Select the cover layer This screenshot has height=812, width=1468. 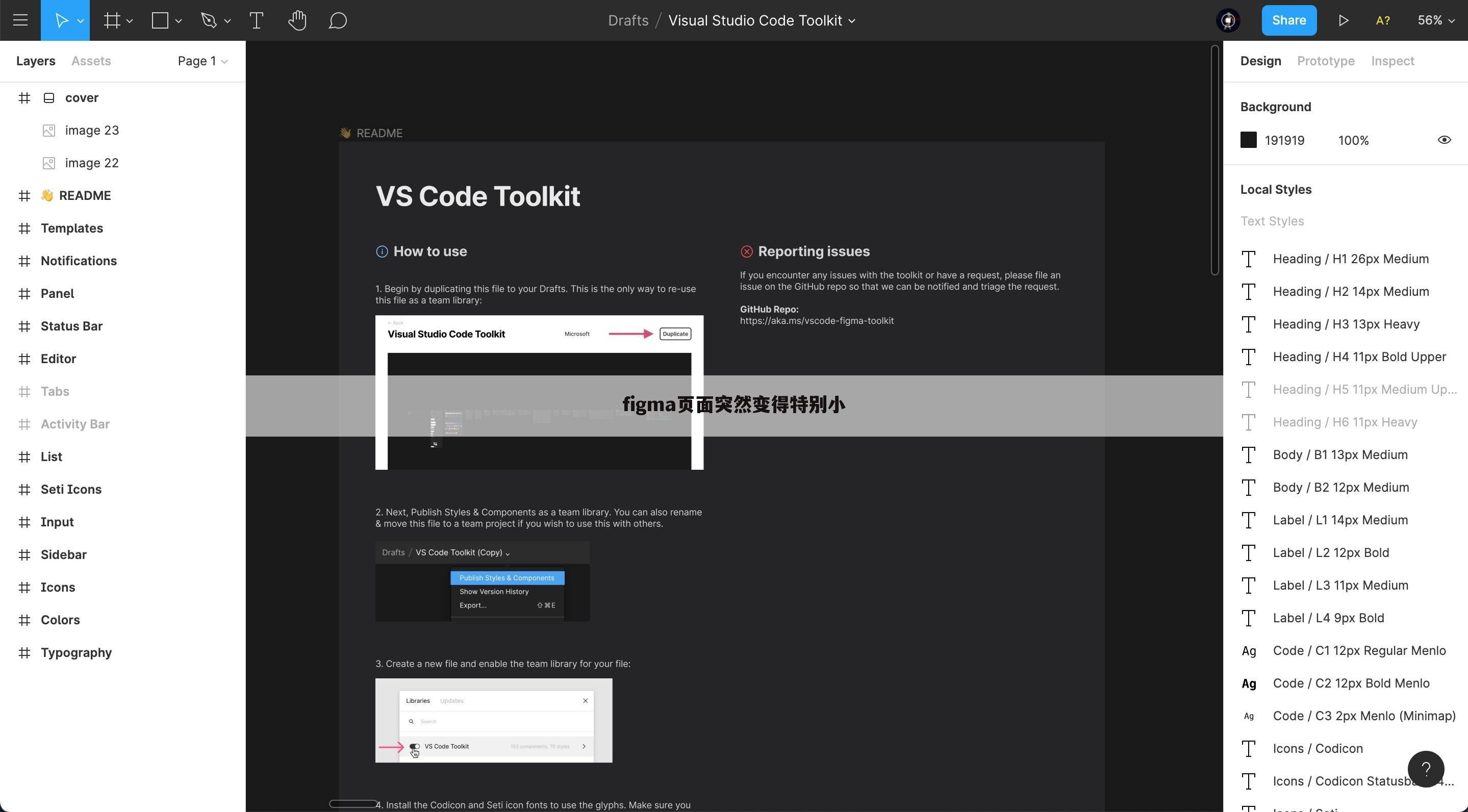coord(122,98)
